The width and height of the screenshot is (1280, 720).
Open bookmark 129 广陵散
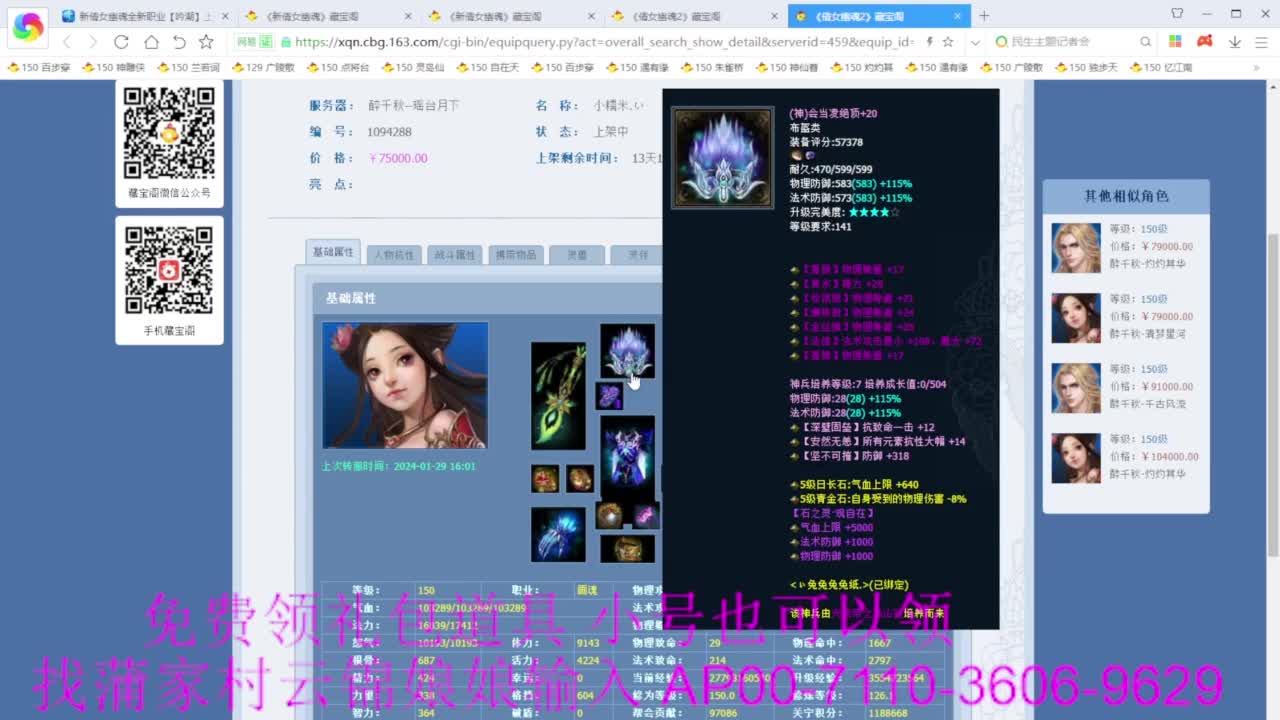click(x=263, y=67)
